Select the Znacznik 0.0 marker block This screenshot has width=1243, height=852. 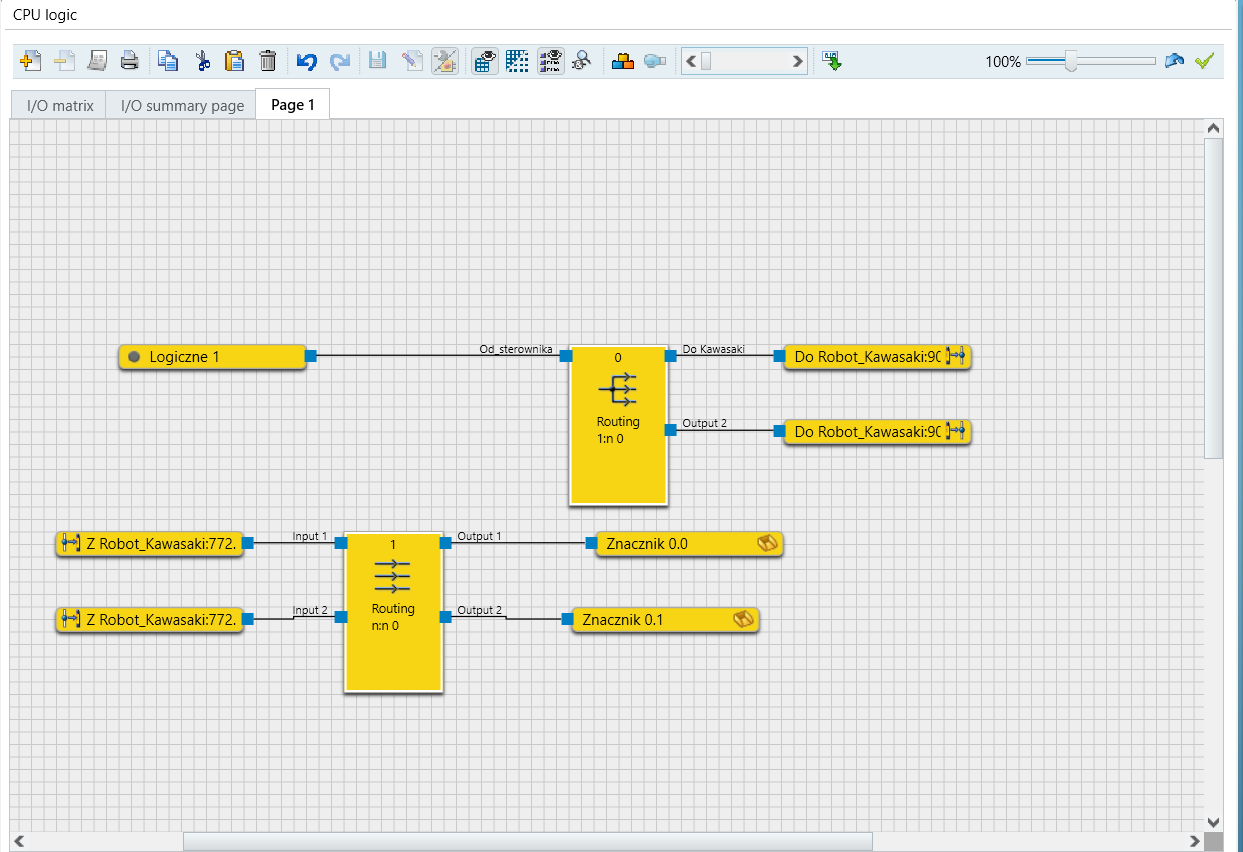point(689,544)
